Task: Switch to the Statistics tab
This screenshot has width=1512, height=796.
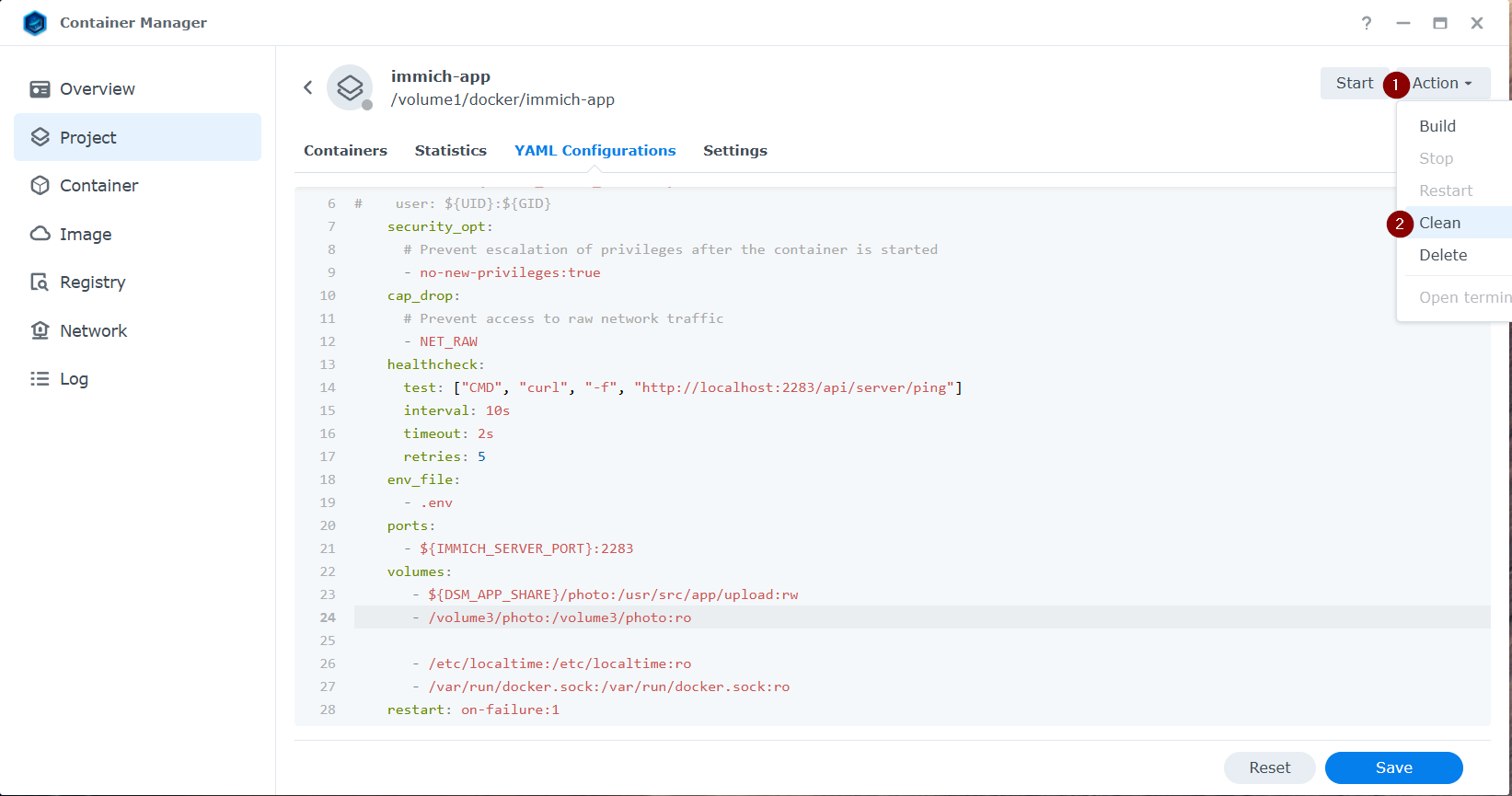Action: [450, 150]
